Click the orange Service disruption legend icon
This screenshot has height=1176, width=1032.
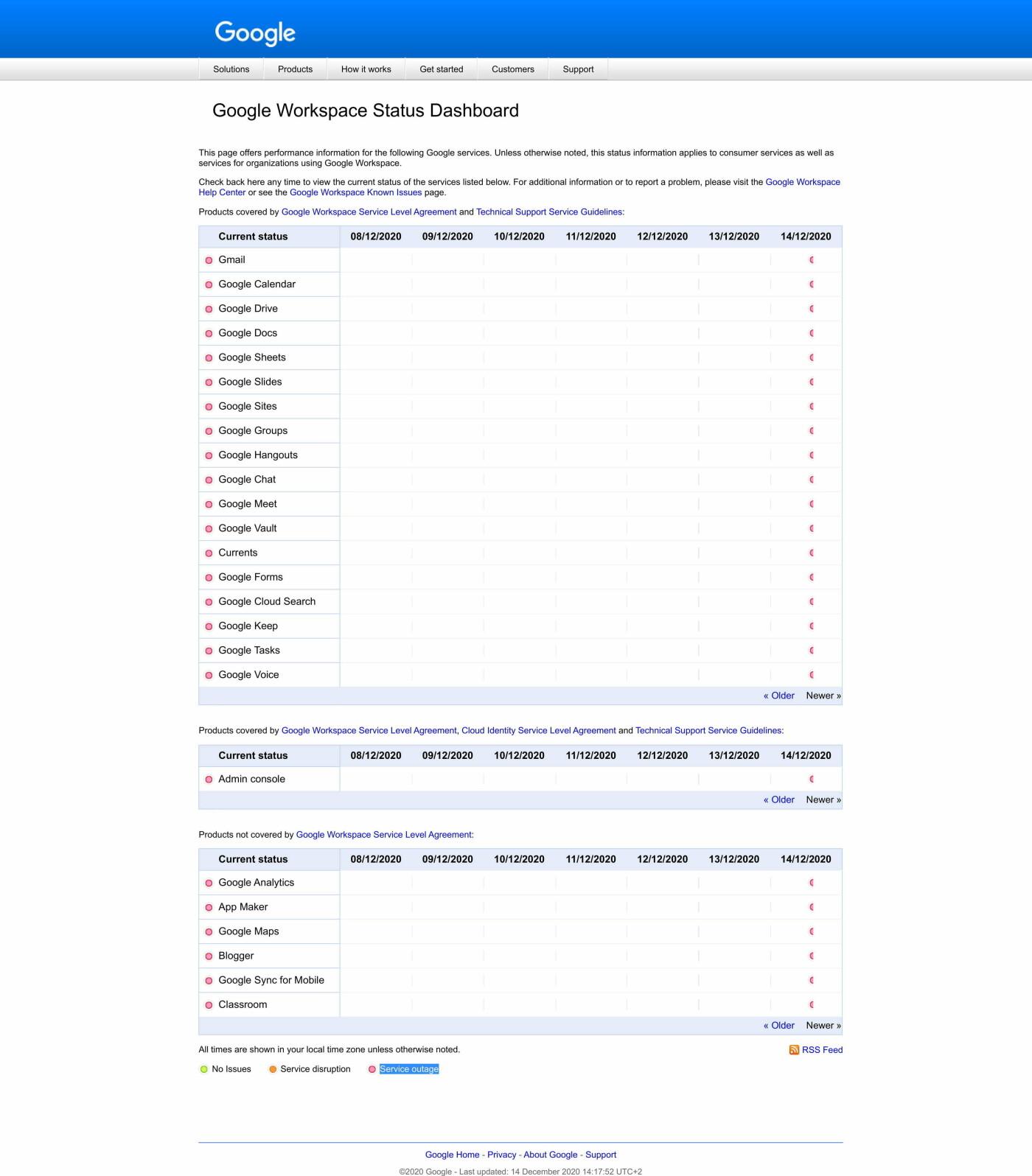(x=273, y=1069)
